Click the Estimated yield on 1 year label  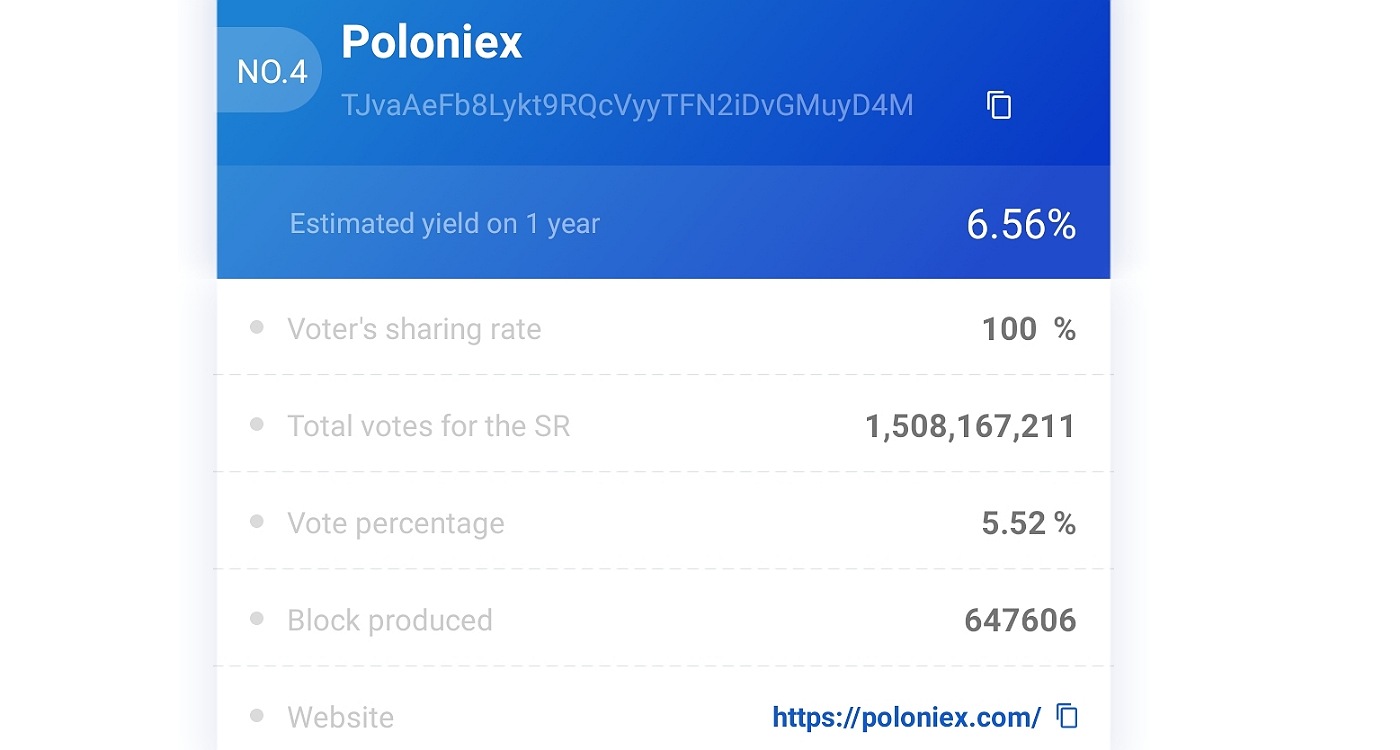(445, 223)
